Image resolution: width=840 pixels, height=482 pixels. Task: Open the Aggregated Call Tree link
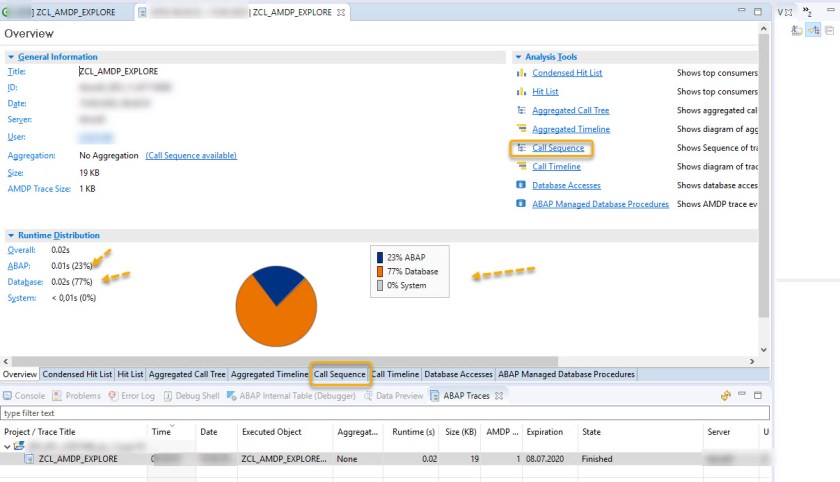(x=571, y=110)
